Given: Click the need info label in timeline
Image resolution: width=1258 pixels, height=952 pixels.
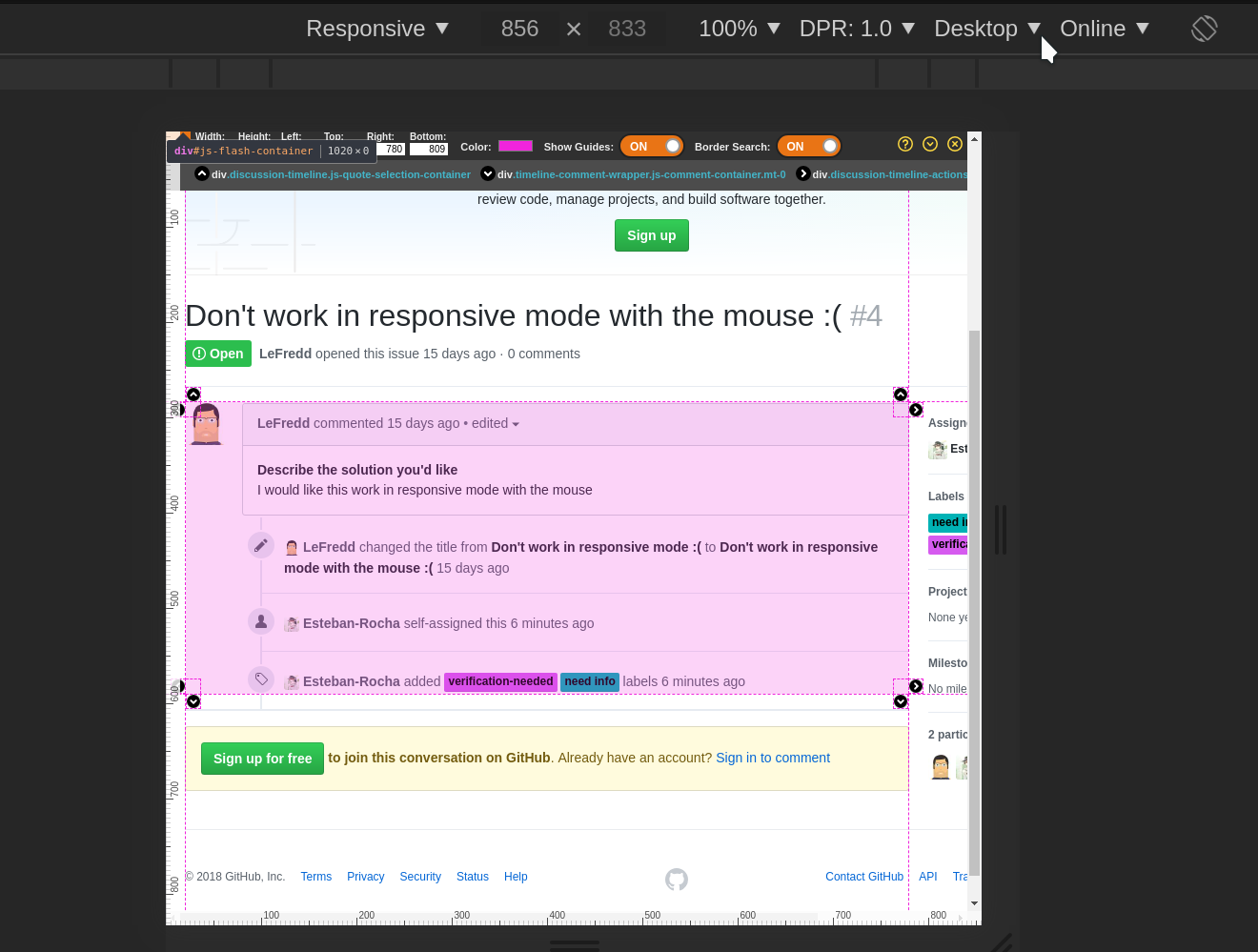Looking at the screenshot, I should (590, 681).
